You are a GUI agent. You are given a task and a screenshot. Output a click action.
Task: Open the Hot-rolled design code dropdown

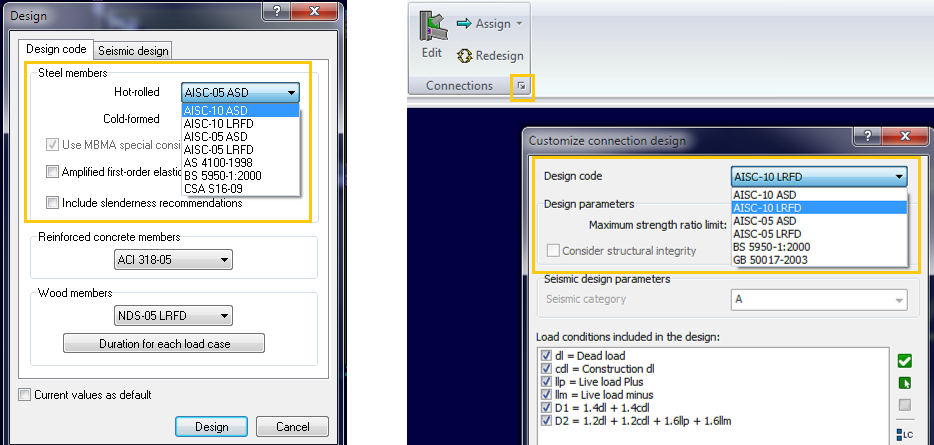click(240, 92)
